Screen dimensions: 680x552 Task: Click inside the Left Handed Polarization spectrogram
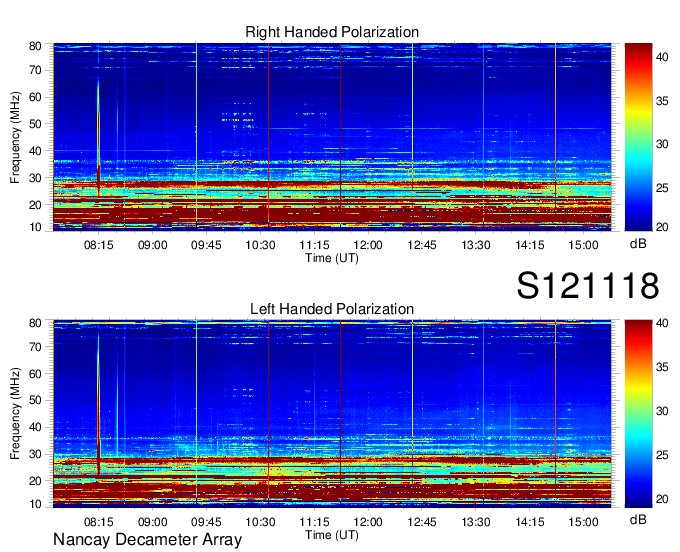pyautogui.click(x=332, y=414)
